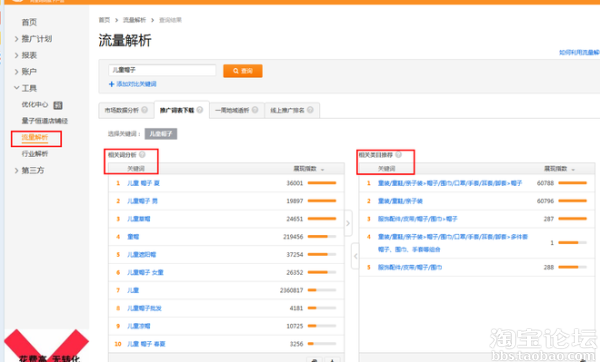Click the left-arrow panel collapser between tables
This screenshot has width=600, height=362.
point(355,256)
